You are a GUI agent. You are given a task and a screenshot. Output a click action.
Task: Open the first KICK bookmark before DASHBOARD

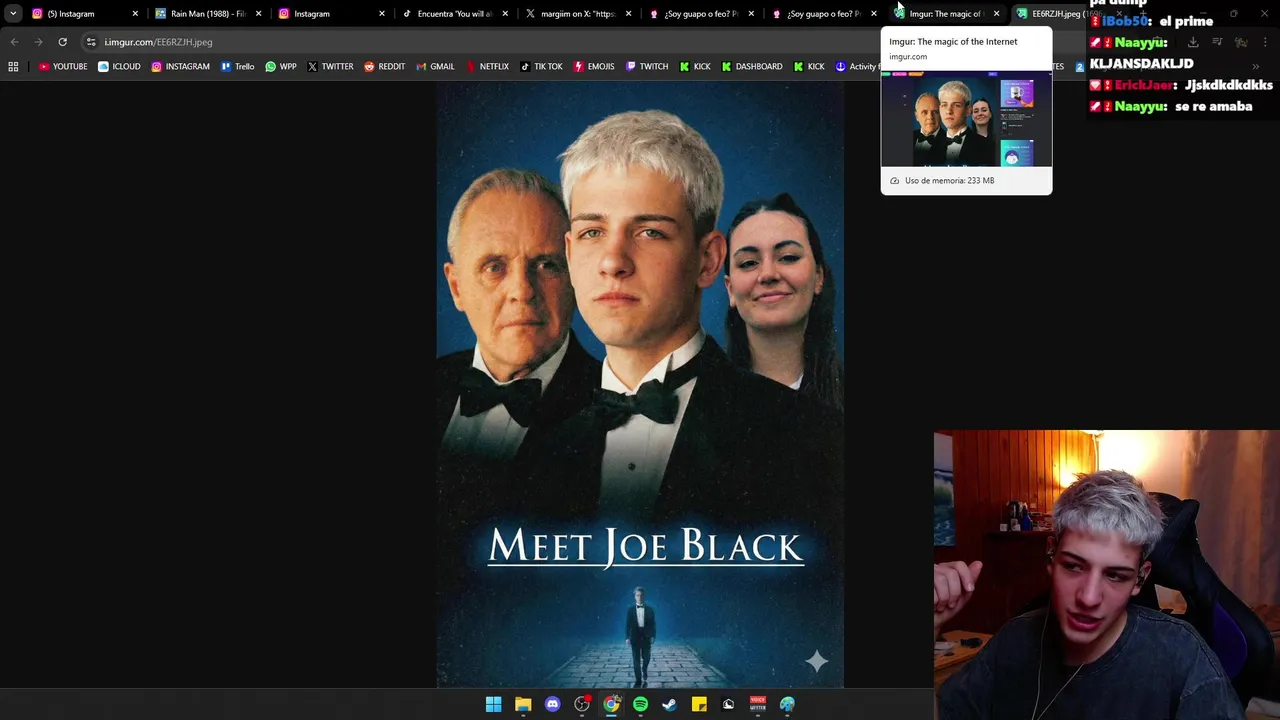(695, 66)
